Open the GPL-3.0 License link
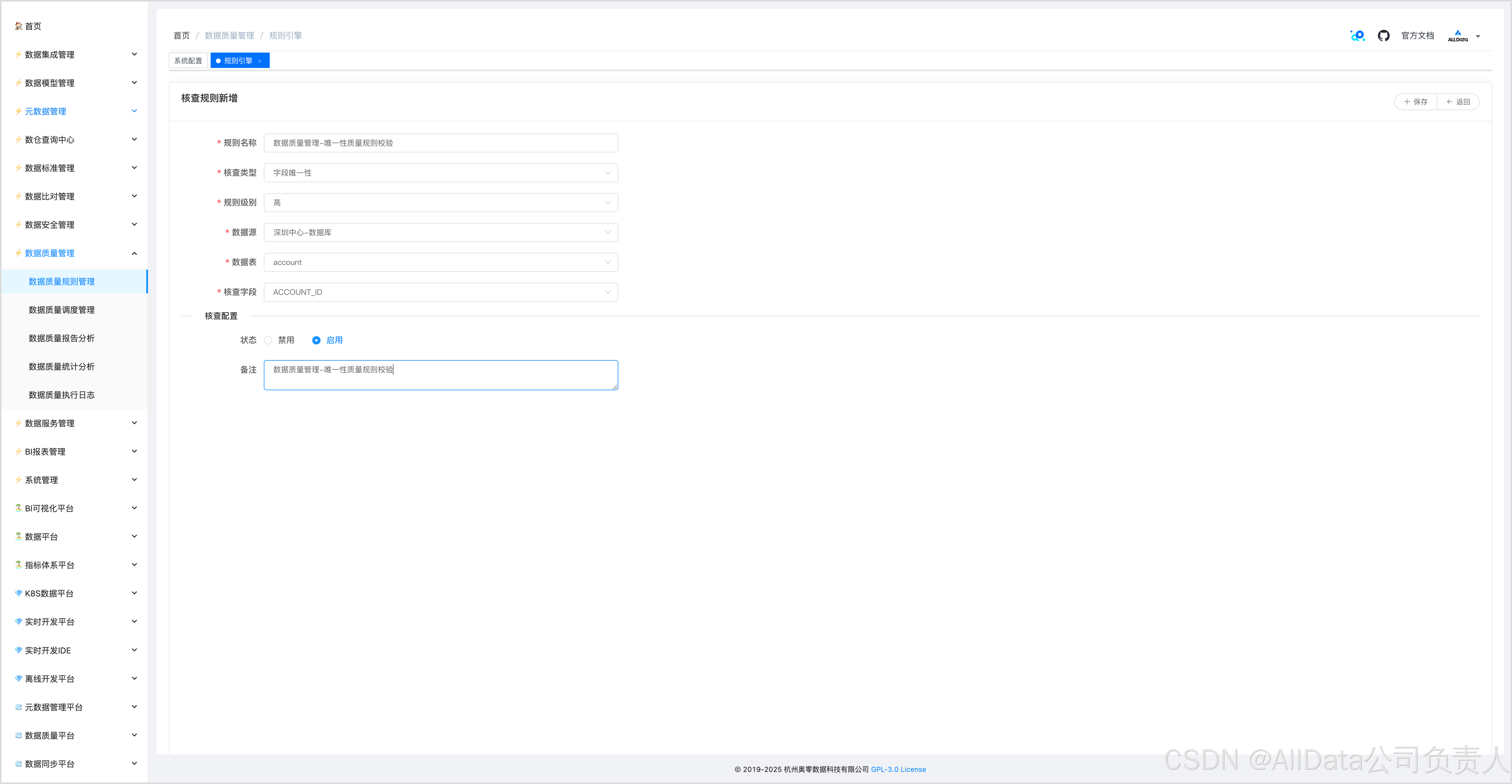 (x=898, y=769)
